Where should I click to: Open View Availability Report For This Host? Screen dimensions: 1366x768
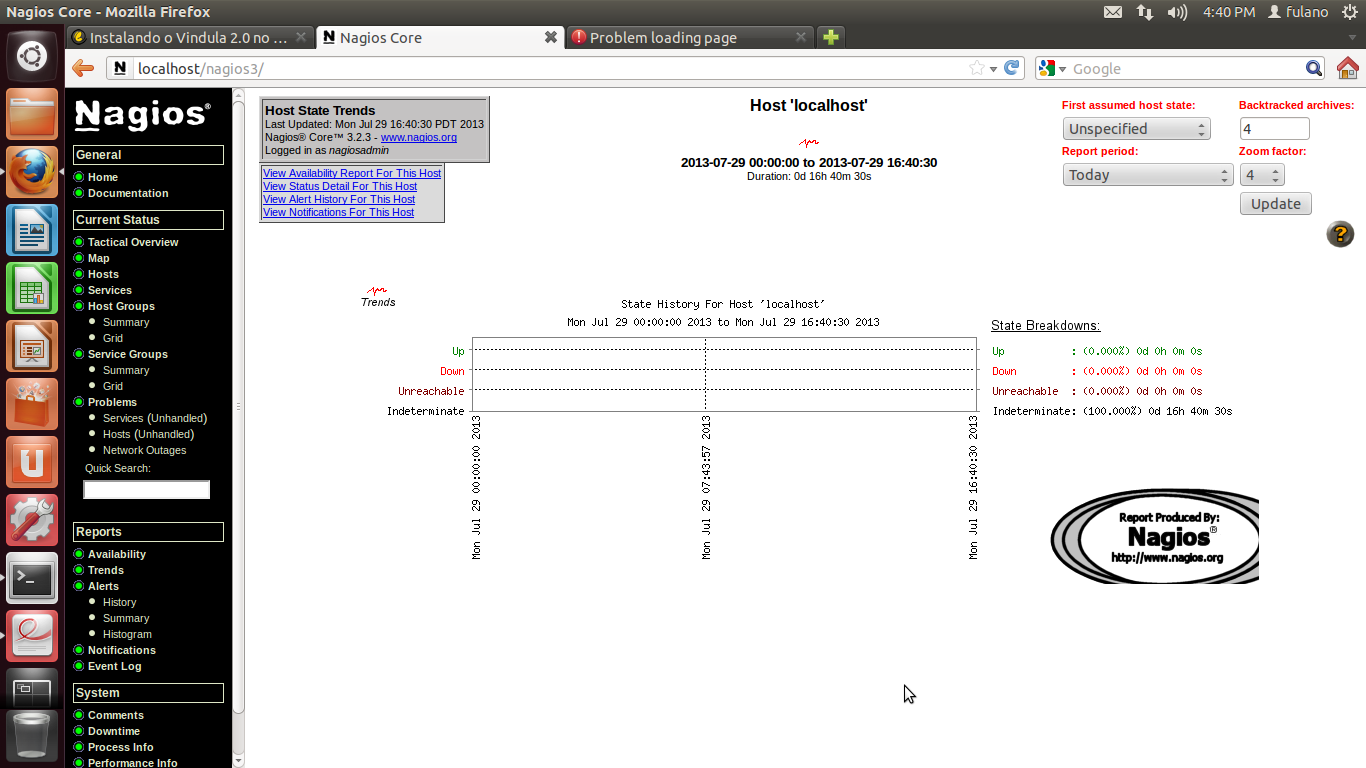[x=352, y=173]
